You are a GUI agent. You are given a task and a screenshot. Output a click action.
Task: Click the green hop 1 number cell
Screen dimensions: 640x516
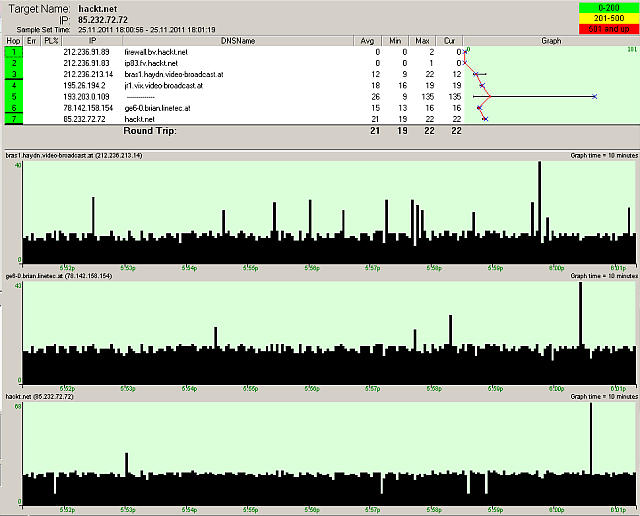pyautogui.click(x=15, y=50)
